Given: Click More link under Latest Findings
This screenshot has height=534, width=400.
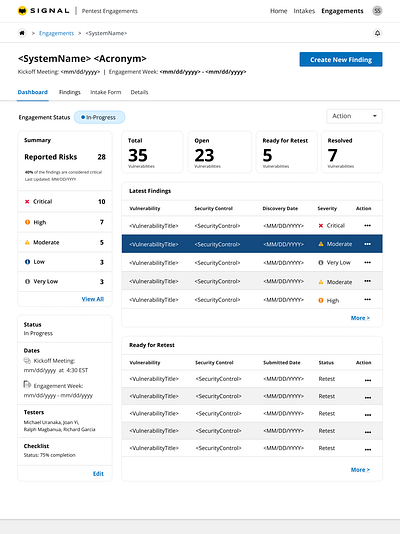Looking at the screenshot, I should pyautogui.click(x=360, y=318).
